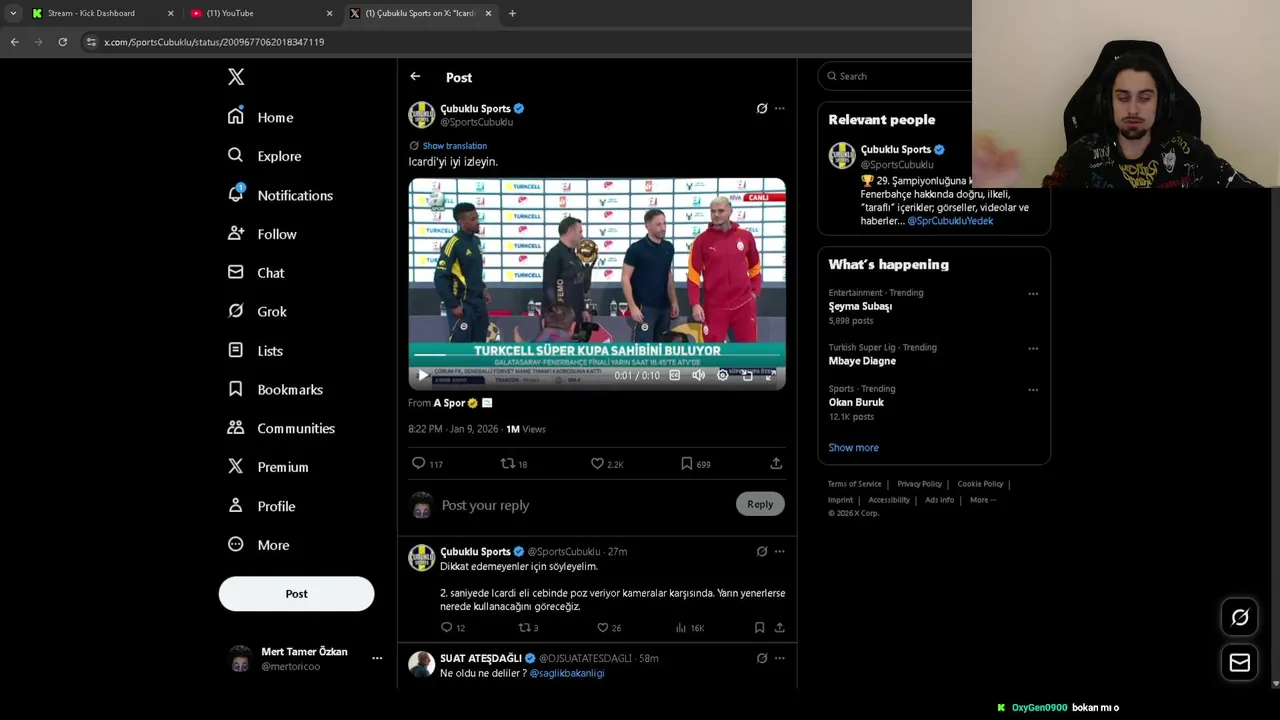The height and width of the screenshot is (720, 1280).
Task: Toggle video captions
Action: click(674, 376)
